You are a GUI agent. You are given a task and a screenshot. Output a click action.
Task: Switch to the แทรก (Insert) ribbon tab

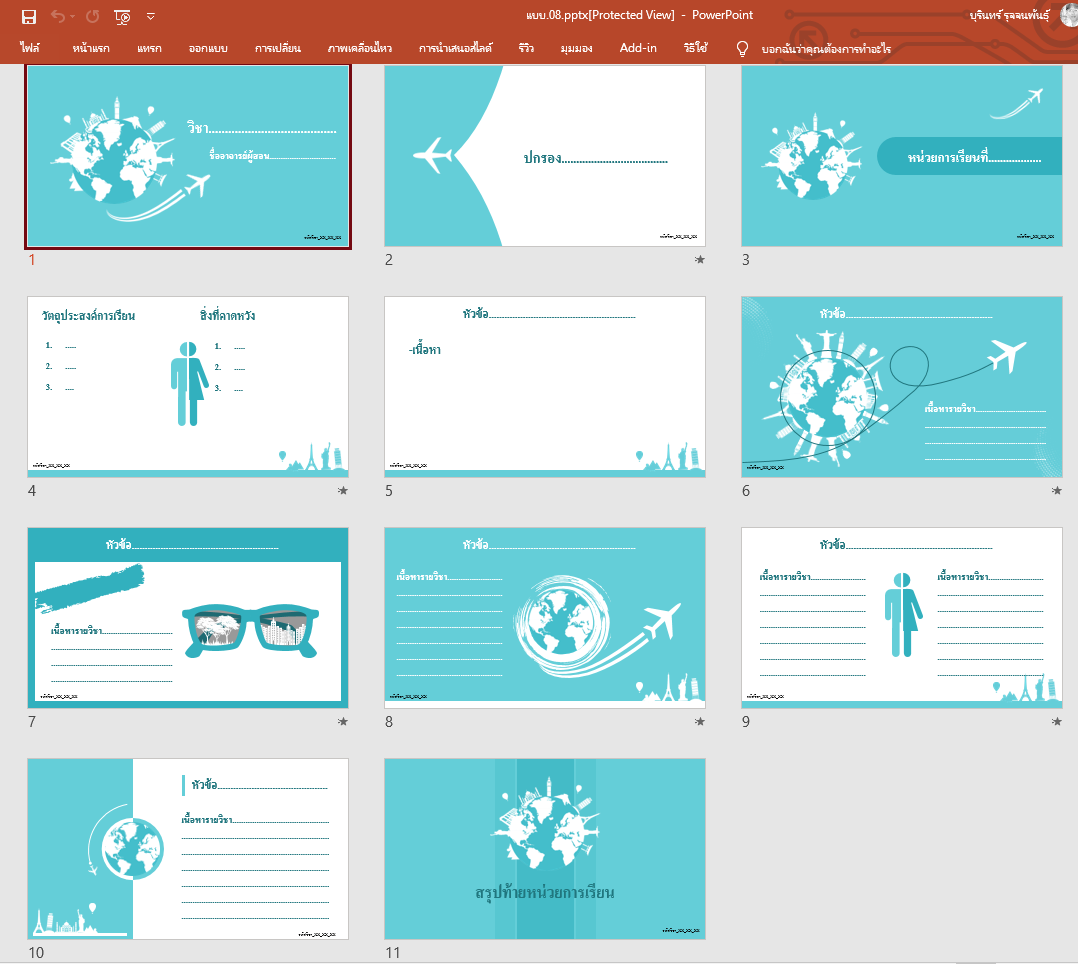coord(149,48)
